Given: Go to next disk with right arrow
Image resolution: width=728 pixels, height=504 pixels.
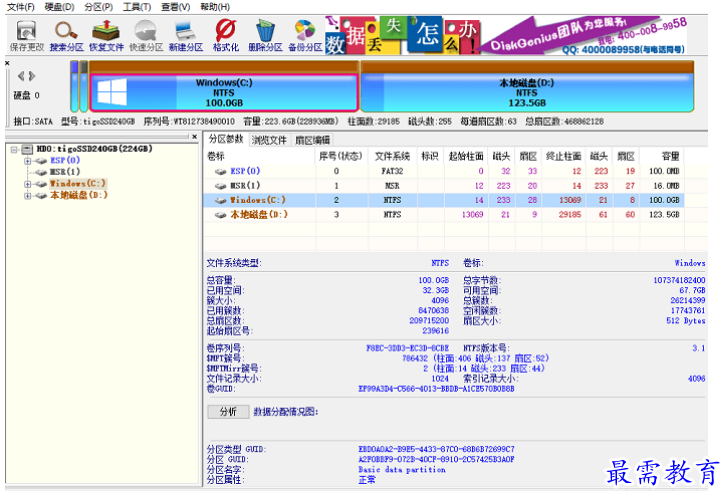Looking at the screenshot, I should (x=32, y=76).
